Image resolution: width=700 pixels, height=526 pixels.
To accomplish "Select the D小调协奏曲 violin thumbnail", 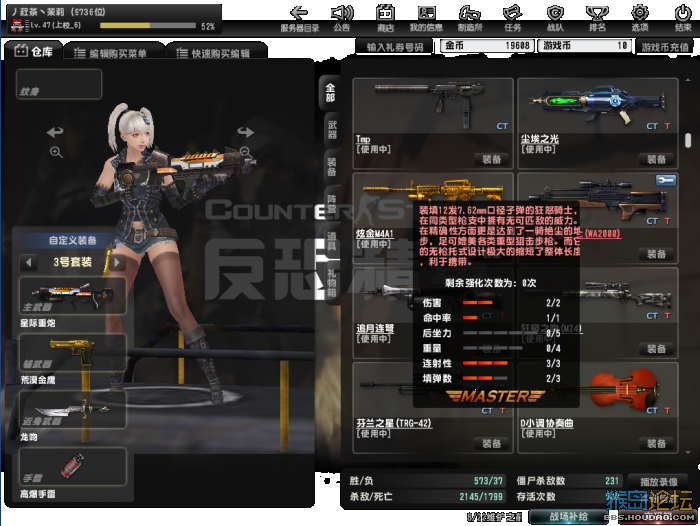I will 624,389.
